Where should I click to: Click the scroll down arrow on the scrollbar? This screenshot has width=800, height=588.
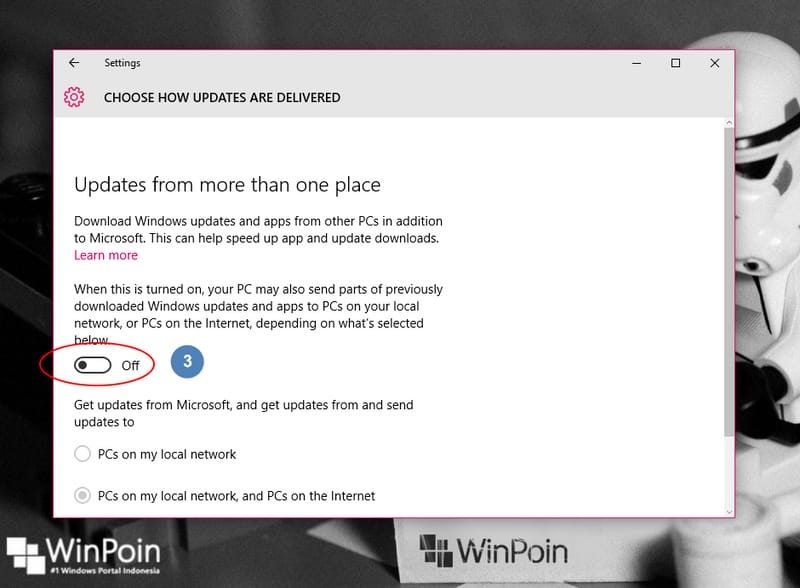click(x=727, y=510)
